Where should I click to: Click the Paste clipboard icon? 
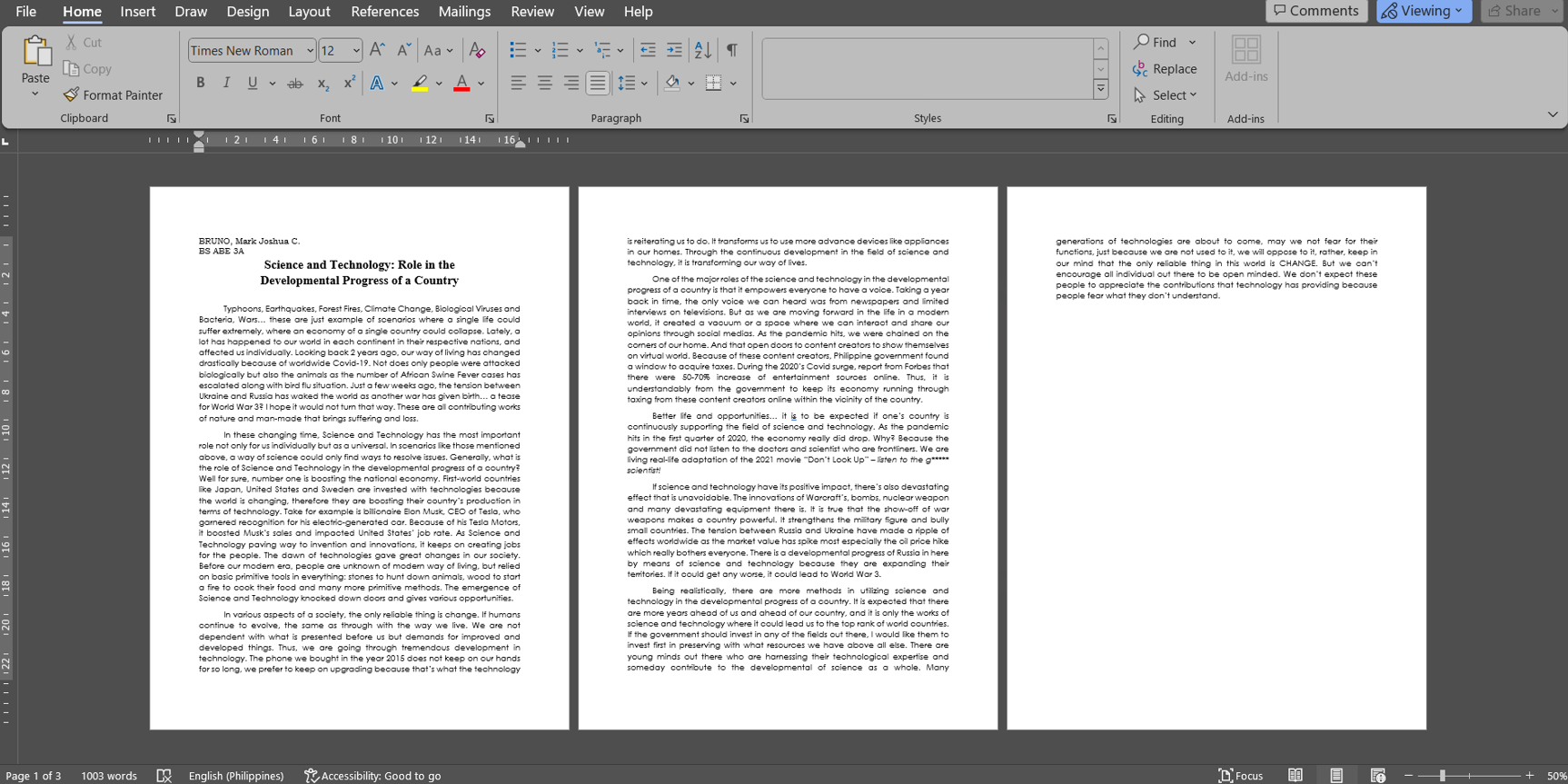click(x=36, y=51)
